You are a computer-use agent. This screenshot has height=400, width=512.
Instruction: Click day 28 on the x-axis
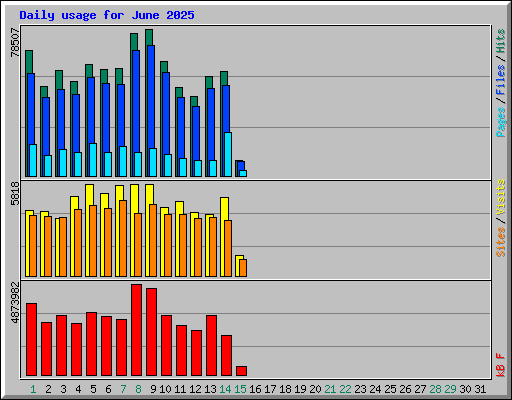[435, 389]
